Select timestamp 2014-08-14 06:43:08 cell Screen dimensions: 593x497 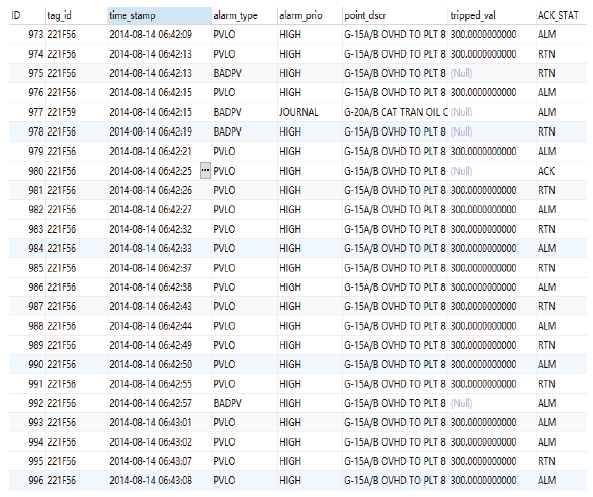click(x=159, y=480)
